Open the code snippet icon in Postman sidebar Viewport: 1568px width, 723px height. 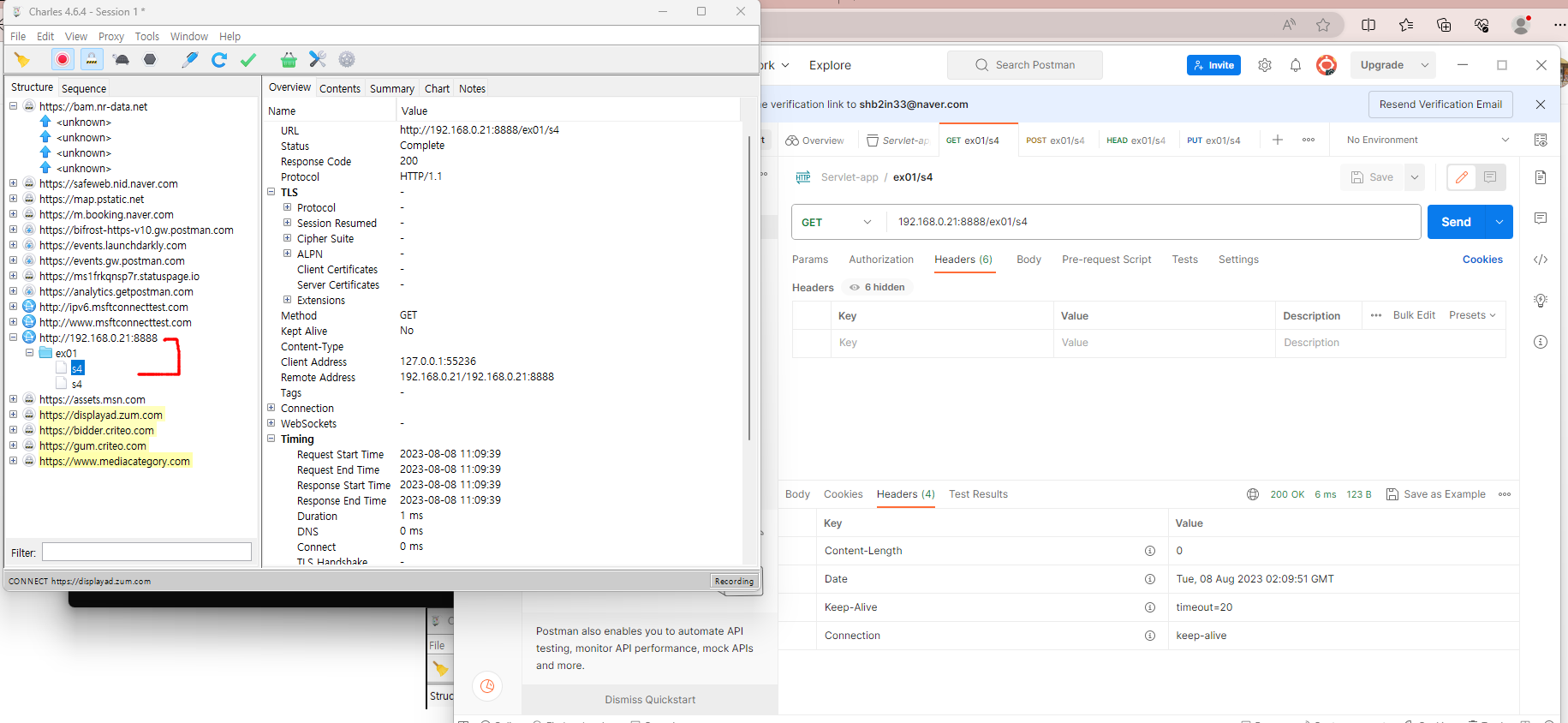[1541, 260]
